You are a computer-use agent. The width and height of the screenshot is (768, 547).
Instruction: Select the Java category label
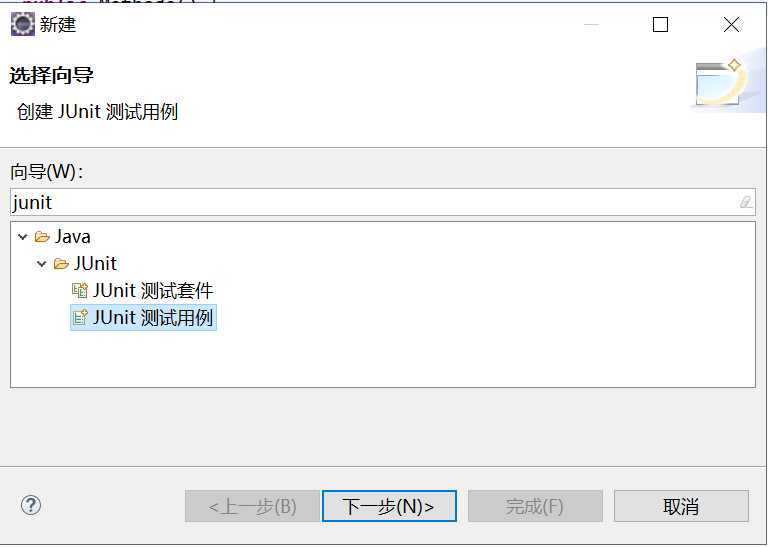click(72, 237)
